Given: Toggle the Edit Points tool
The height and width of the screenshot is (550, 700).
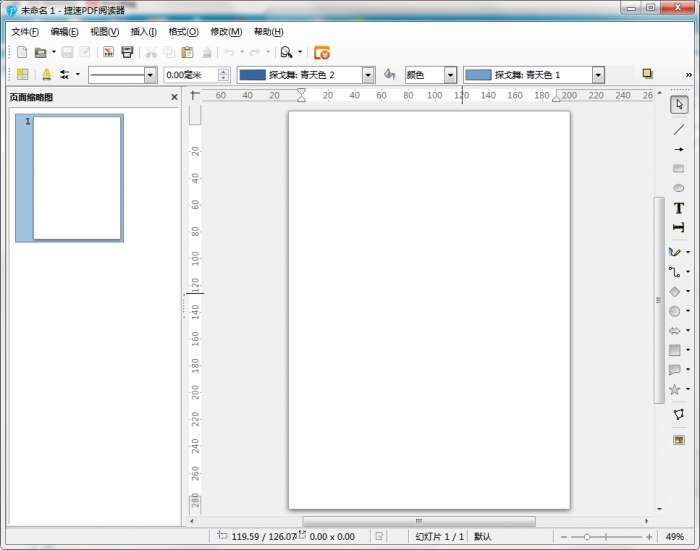Looking at the screenshot, I should click(678, 414).
